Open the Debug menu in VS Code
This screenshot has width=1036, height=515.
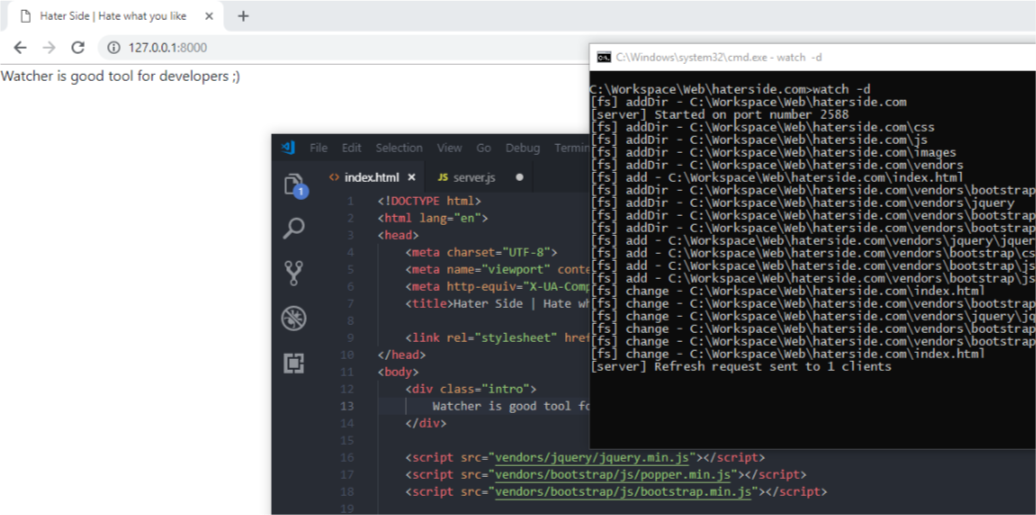(523, 147)
